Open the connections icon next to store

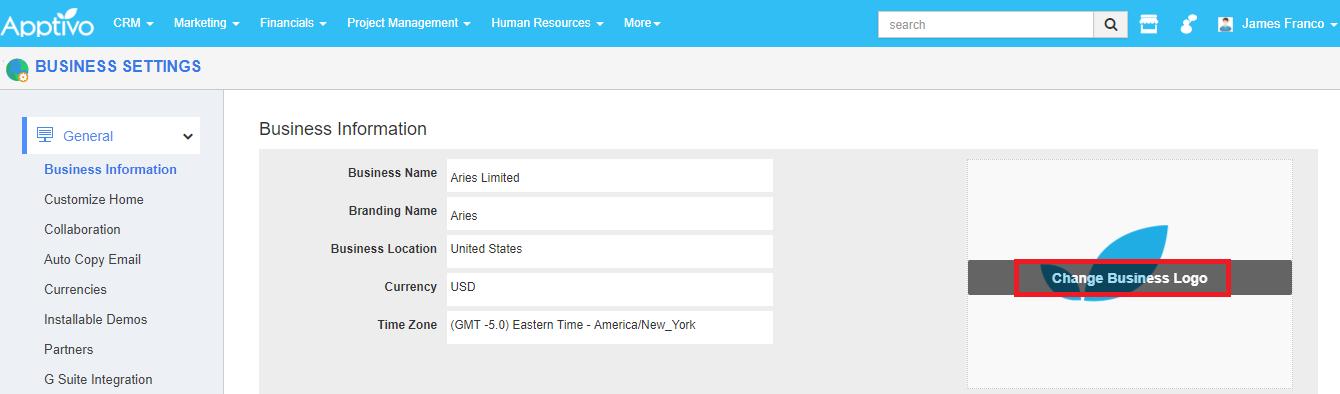coord(1188,24)
